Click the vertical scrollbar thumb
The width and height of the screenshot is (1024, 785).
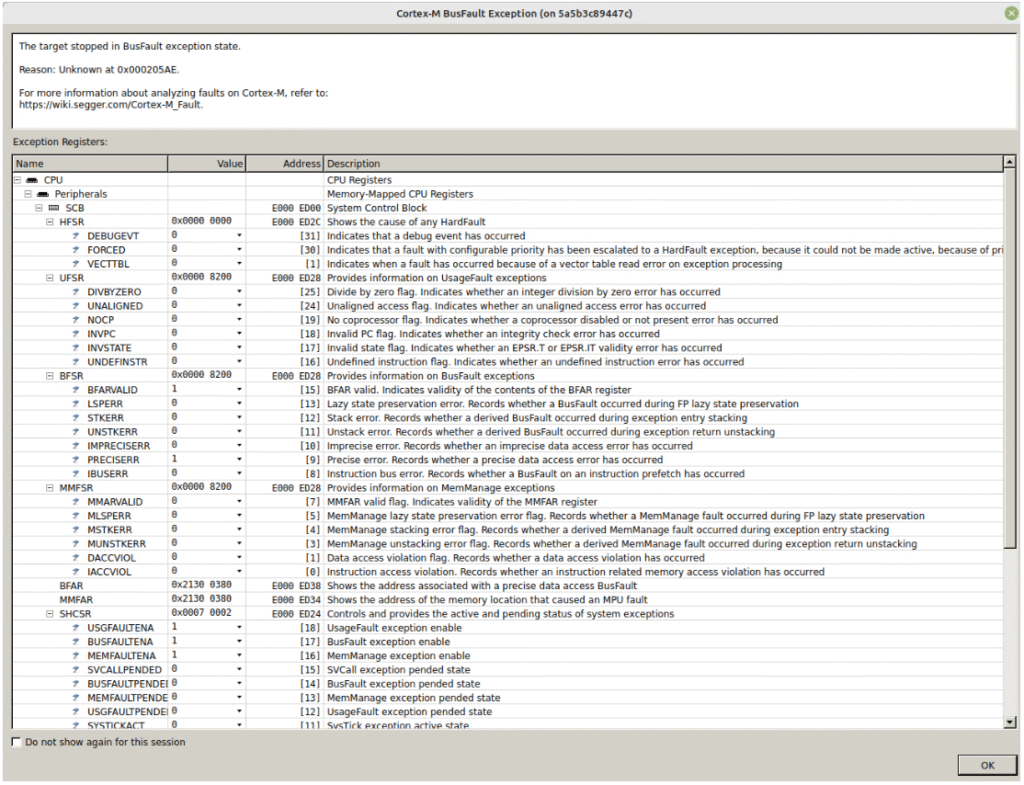(1010, 358)
